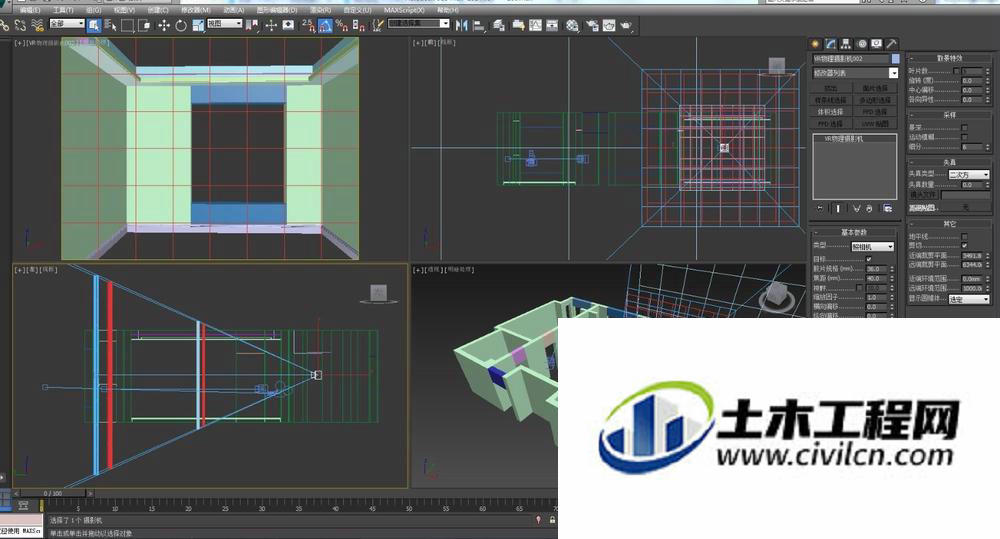Viewport: 1000px width, 539px height.
Task: Open Select by Name tool
Action: [x=110, y=25]
